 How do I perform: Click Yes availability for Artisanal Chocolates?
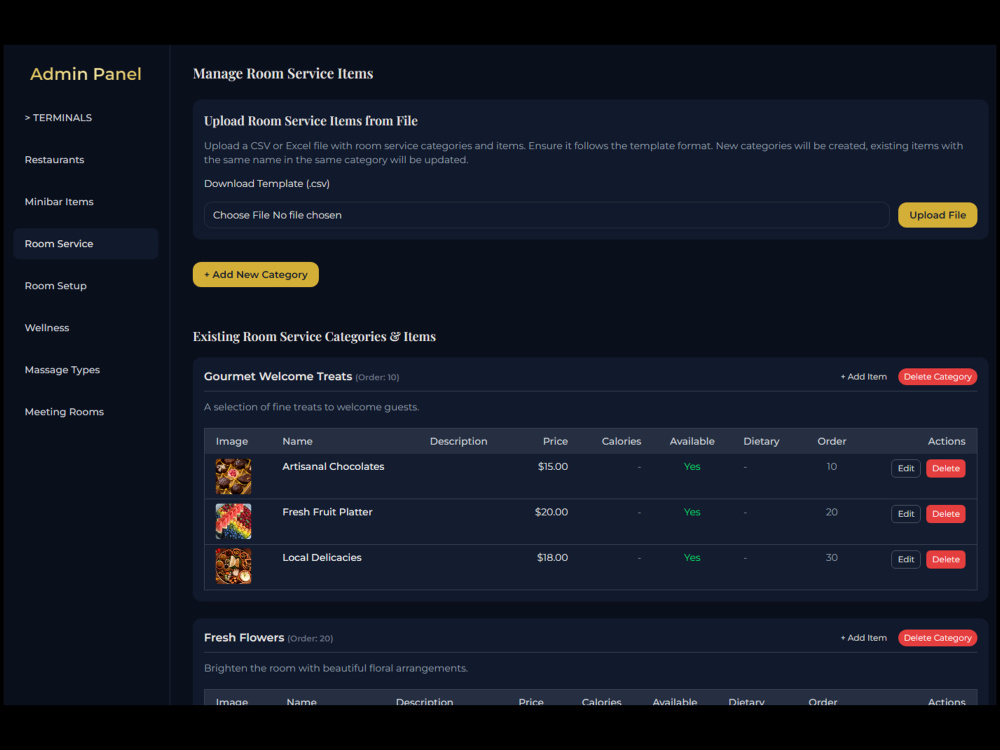tap(692, 467)
